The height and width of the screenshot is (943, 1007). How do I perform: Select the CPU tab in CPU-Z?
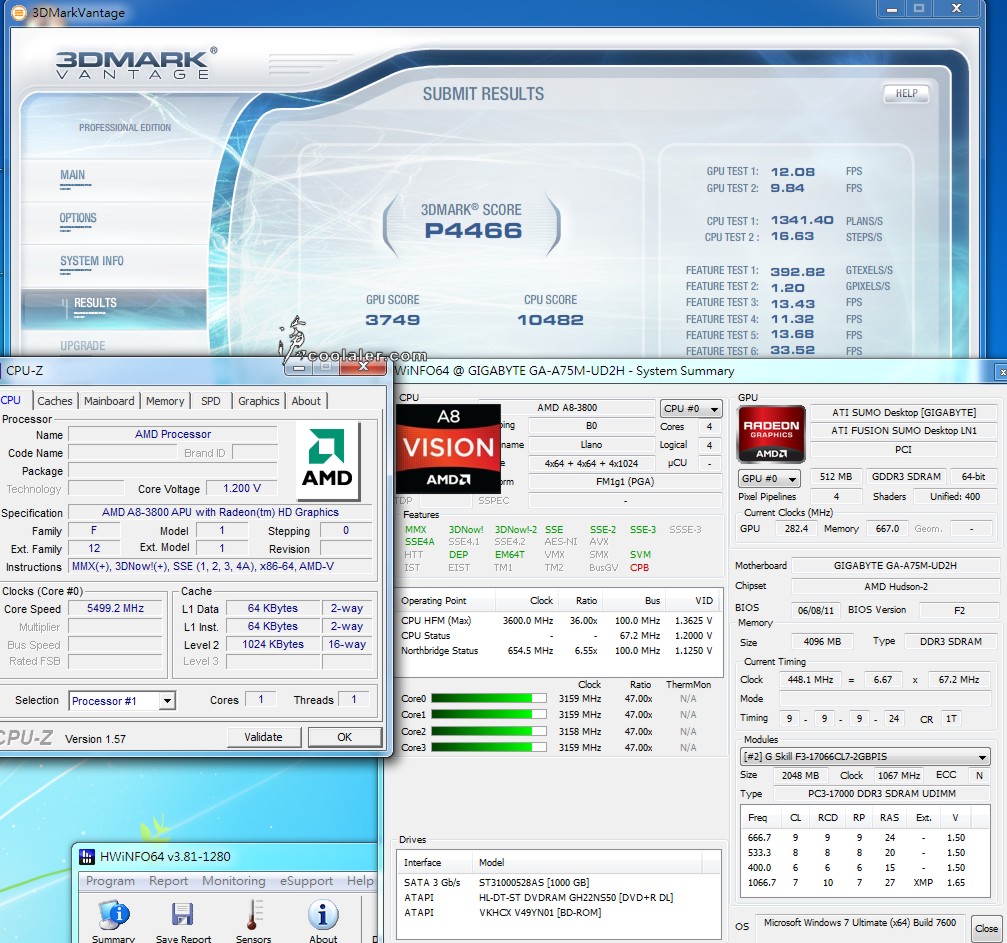pyautogui.click(x=11, y=400)
